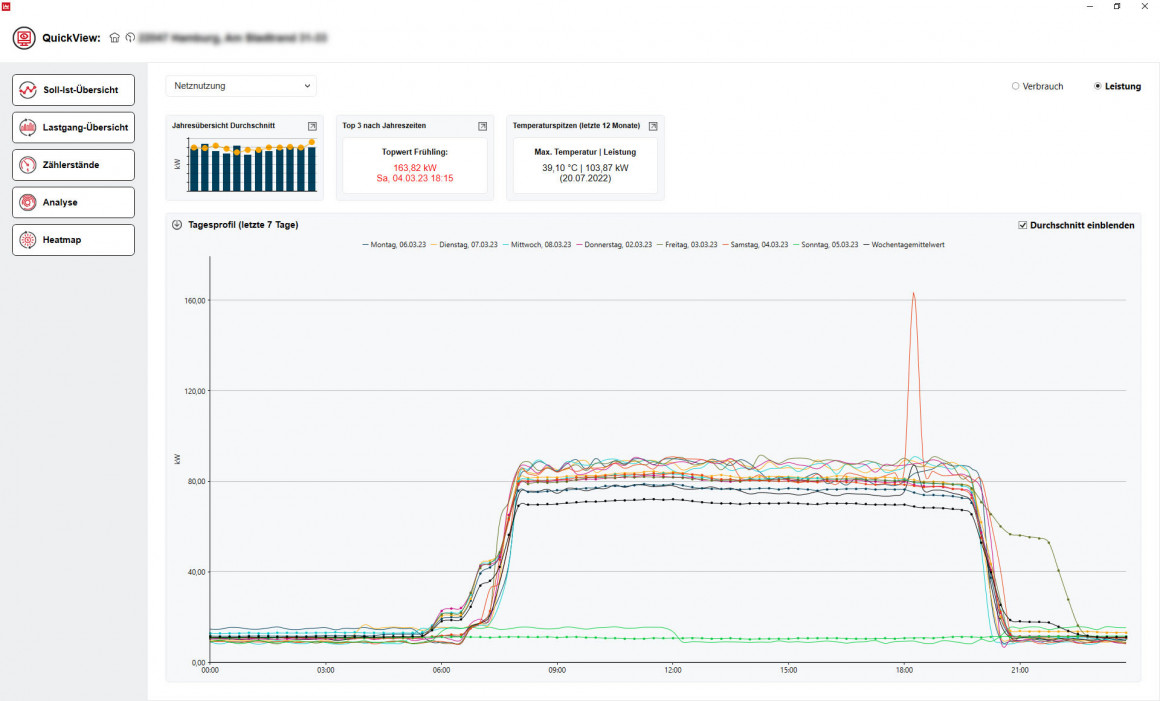This screenshot has height=701, width=1160.
Task: Click the QuickView logo icon
Action: [x=24, y=38]
